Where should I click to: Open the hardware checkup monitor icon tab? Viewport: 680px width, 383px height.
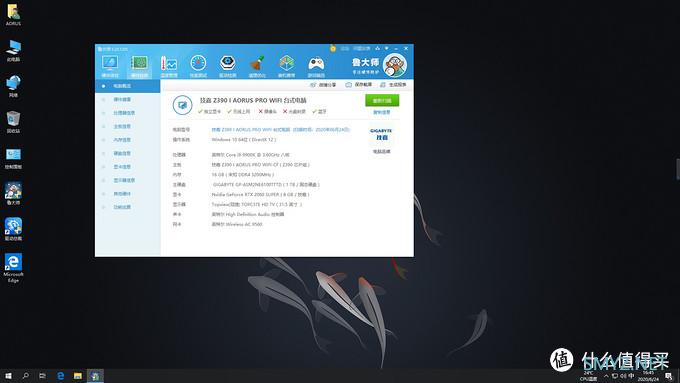point(110,66)
